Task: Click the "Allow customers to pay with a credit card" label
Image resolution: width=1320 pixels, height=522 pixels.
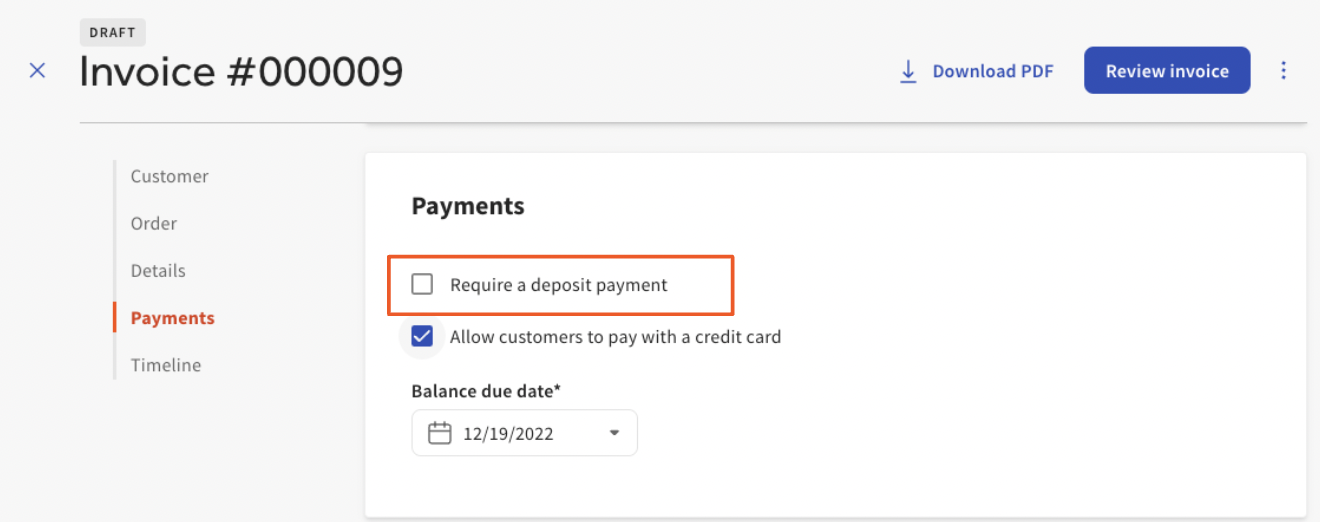Action: tap(615, 337)
